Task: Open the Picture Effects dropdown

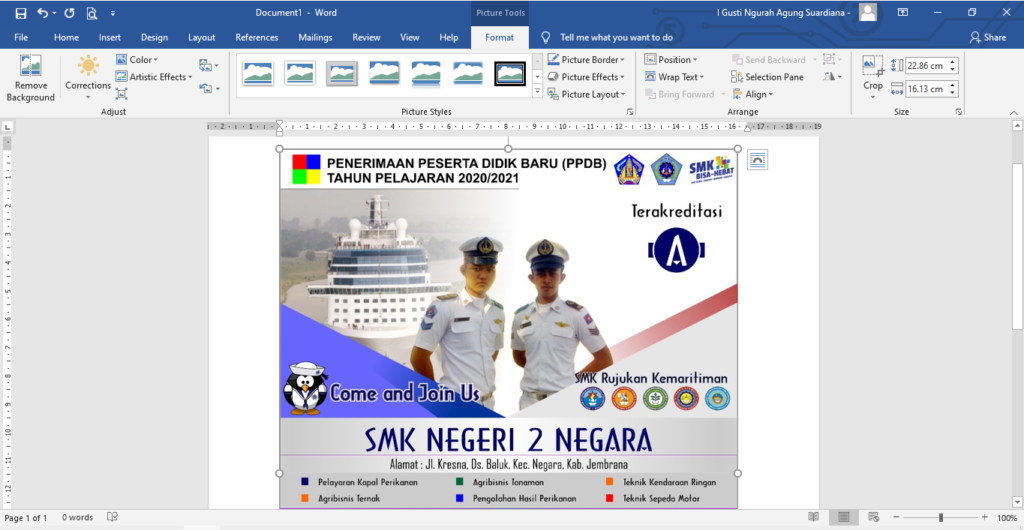Action: [585, 77]
